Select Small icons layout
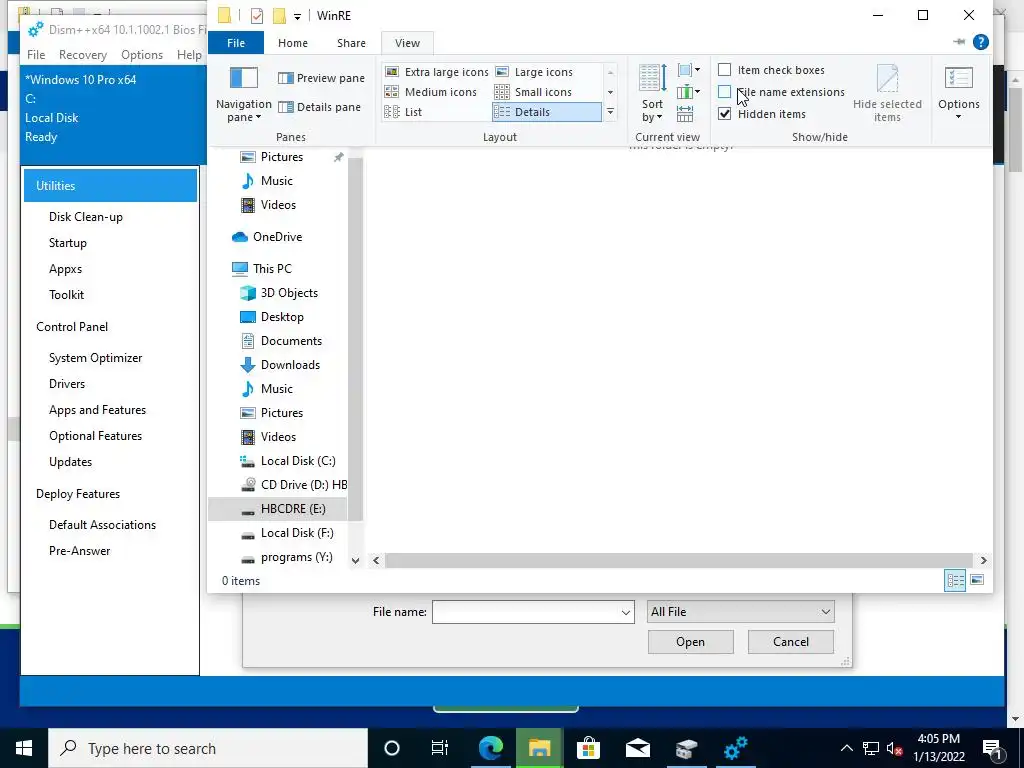Image resolution: width=1024 pixels, height=768 pixels. [533, 92]
